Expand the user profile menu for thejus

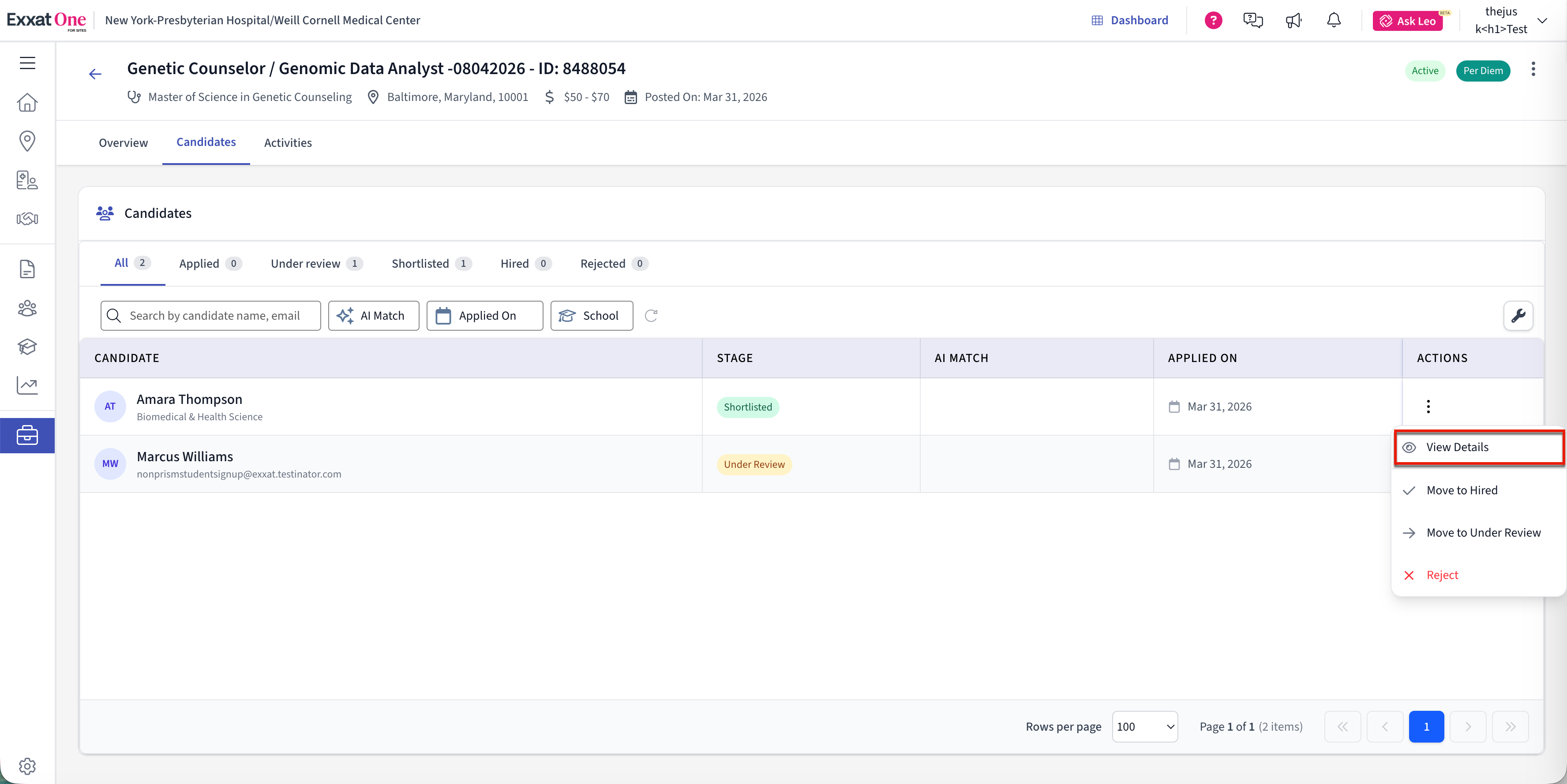click(1541, 21)
